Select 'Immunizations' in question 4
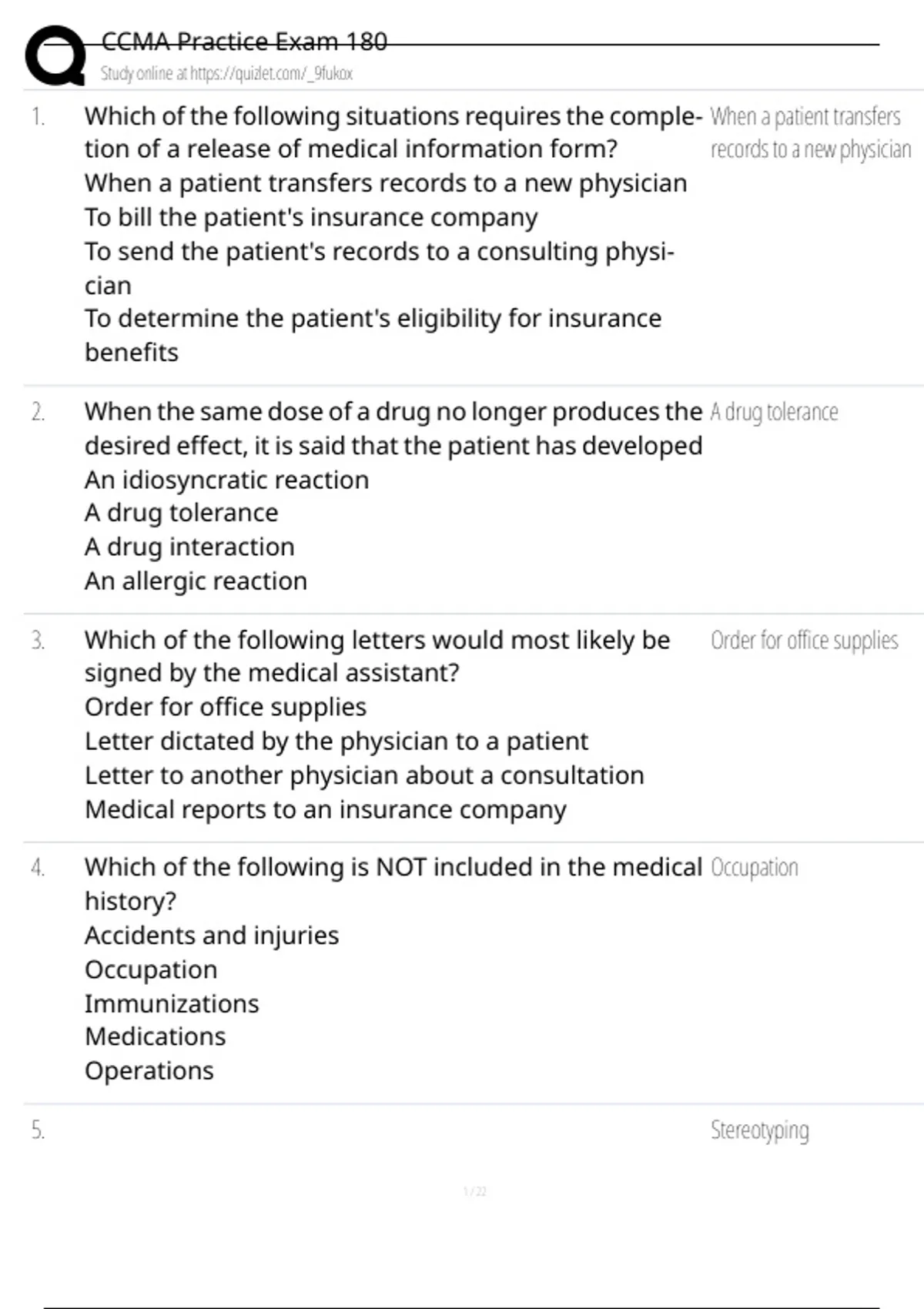924x1309 pixels. (172, 1003)
